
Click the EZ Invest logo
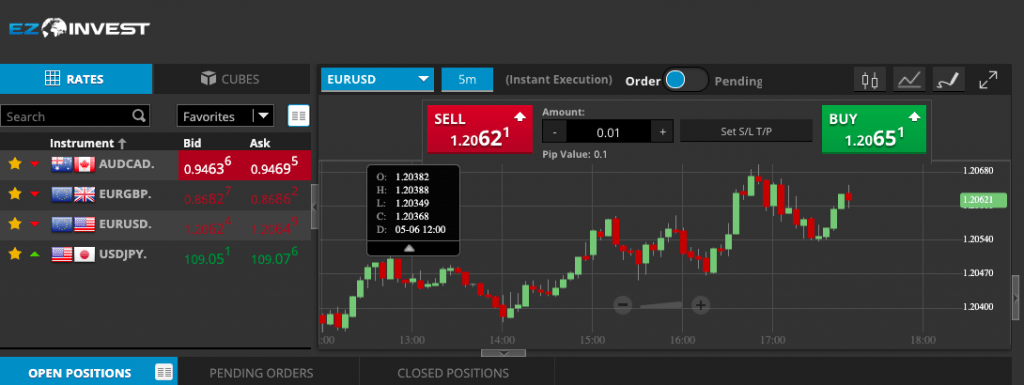79,28
